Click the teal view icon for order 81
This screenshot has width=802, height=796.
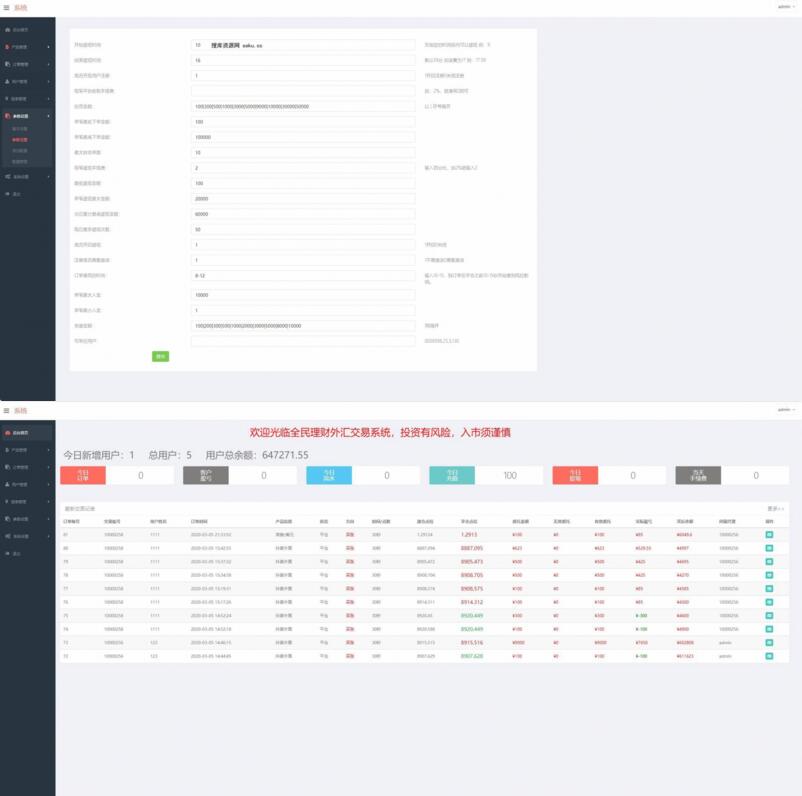(769, 535)
